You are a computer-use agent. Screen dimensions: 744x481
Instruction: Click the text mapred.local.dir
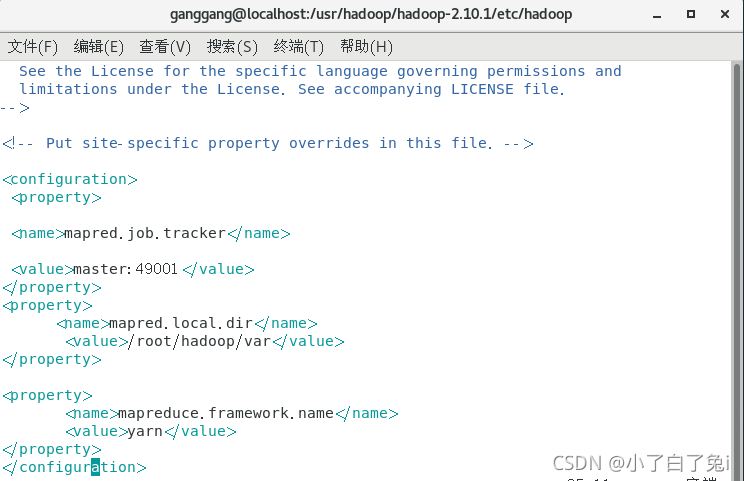pos(181,324)
